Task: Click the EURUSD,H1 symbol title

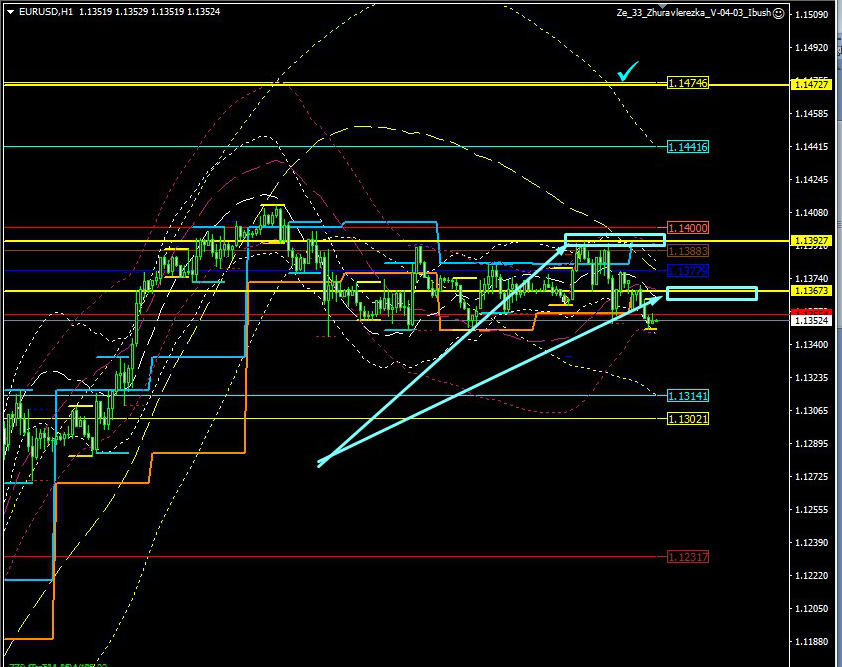Action: [46, 12]
